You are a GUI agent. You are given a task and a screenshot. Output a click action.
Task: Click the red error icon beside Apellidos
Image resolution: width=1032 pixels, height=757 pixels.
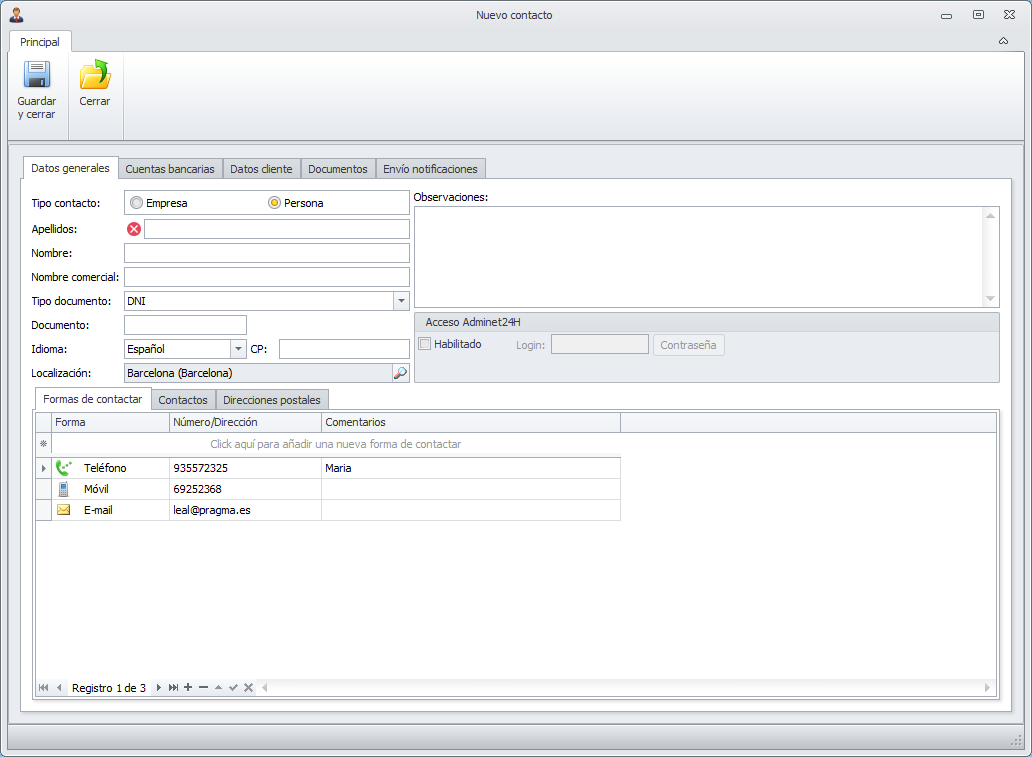coord(134,229)
